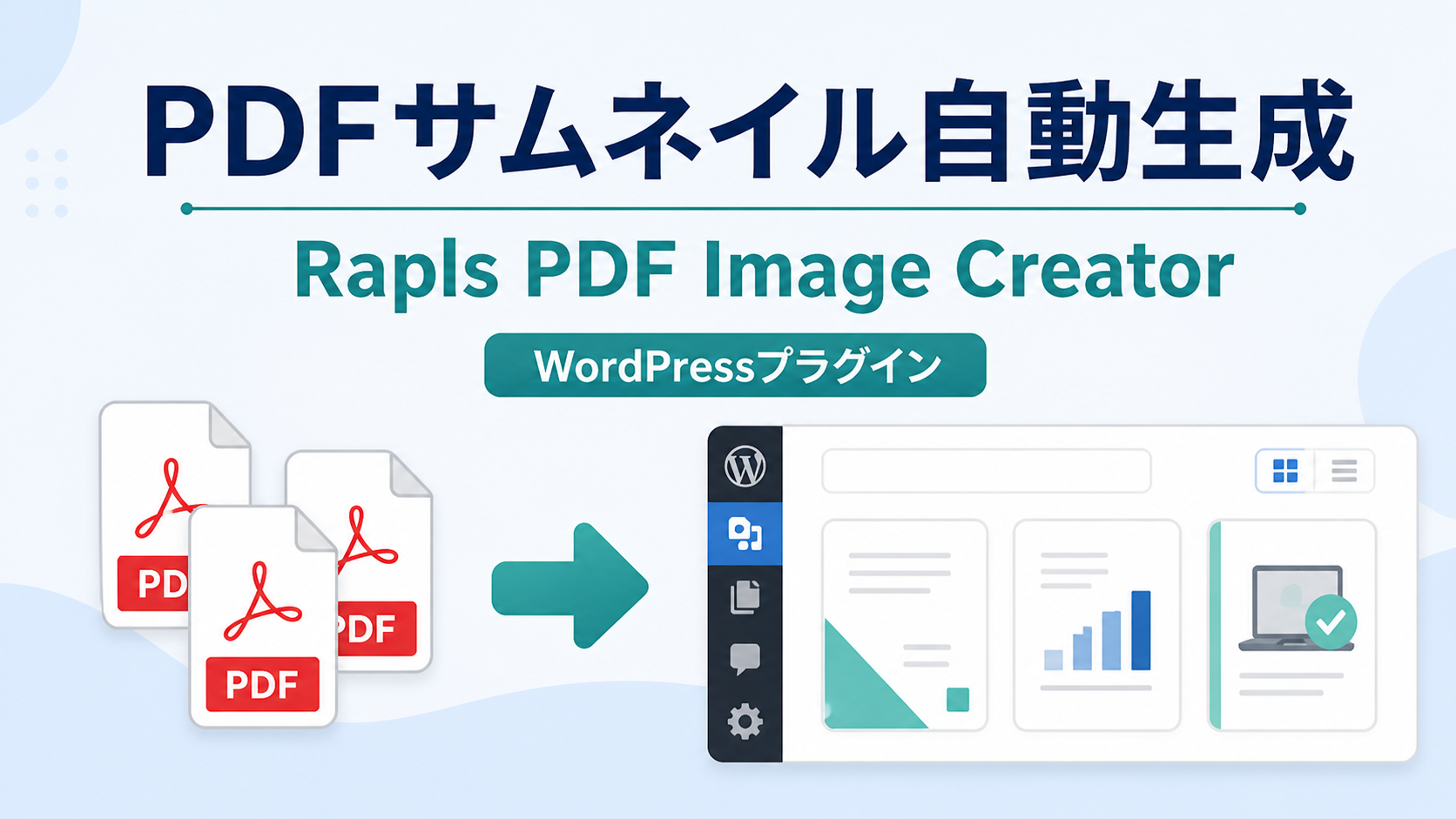Select the thumbnail with teal triangle
Image resolution: width=1456 pixels, height=819 pixels.
[905, 625]
